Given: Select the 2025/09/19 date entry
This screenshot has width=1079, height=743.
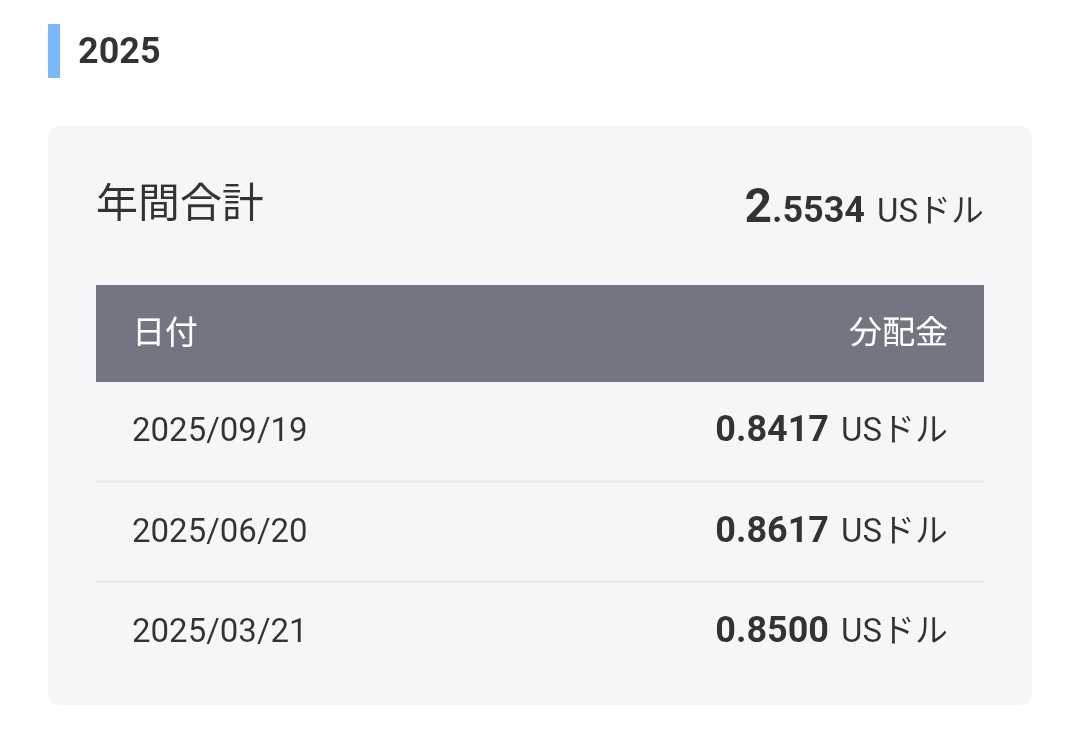Looking at the screenshot, I should pos(220,430).
